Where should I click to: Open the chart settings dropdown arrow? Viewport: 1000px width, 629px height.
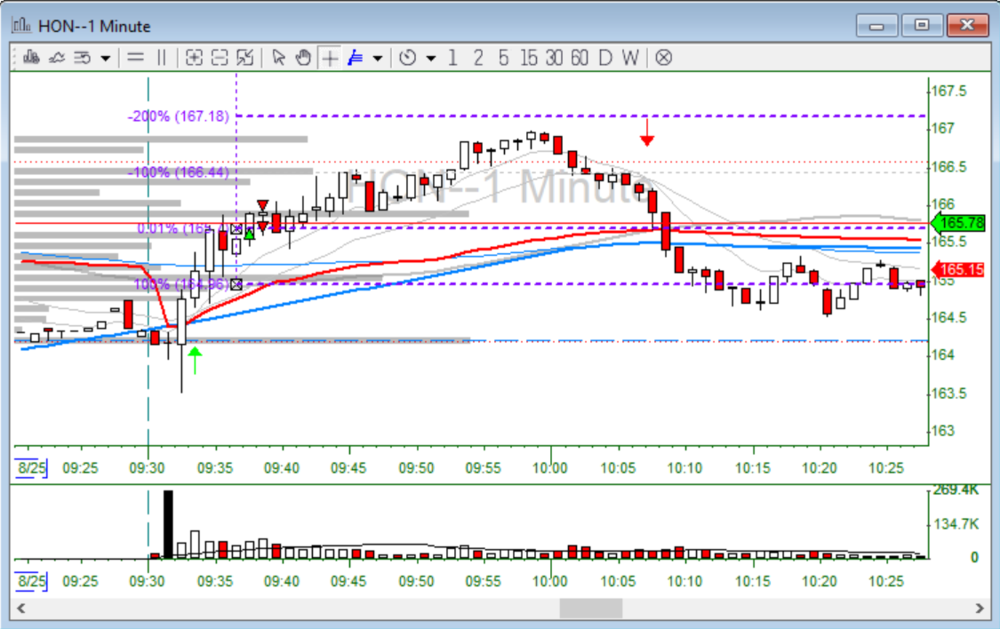tap(105, 57)
